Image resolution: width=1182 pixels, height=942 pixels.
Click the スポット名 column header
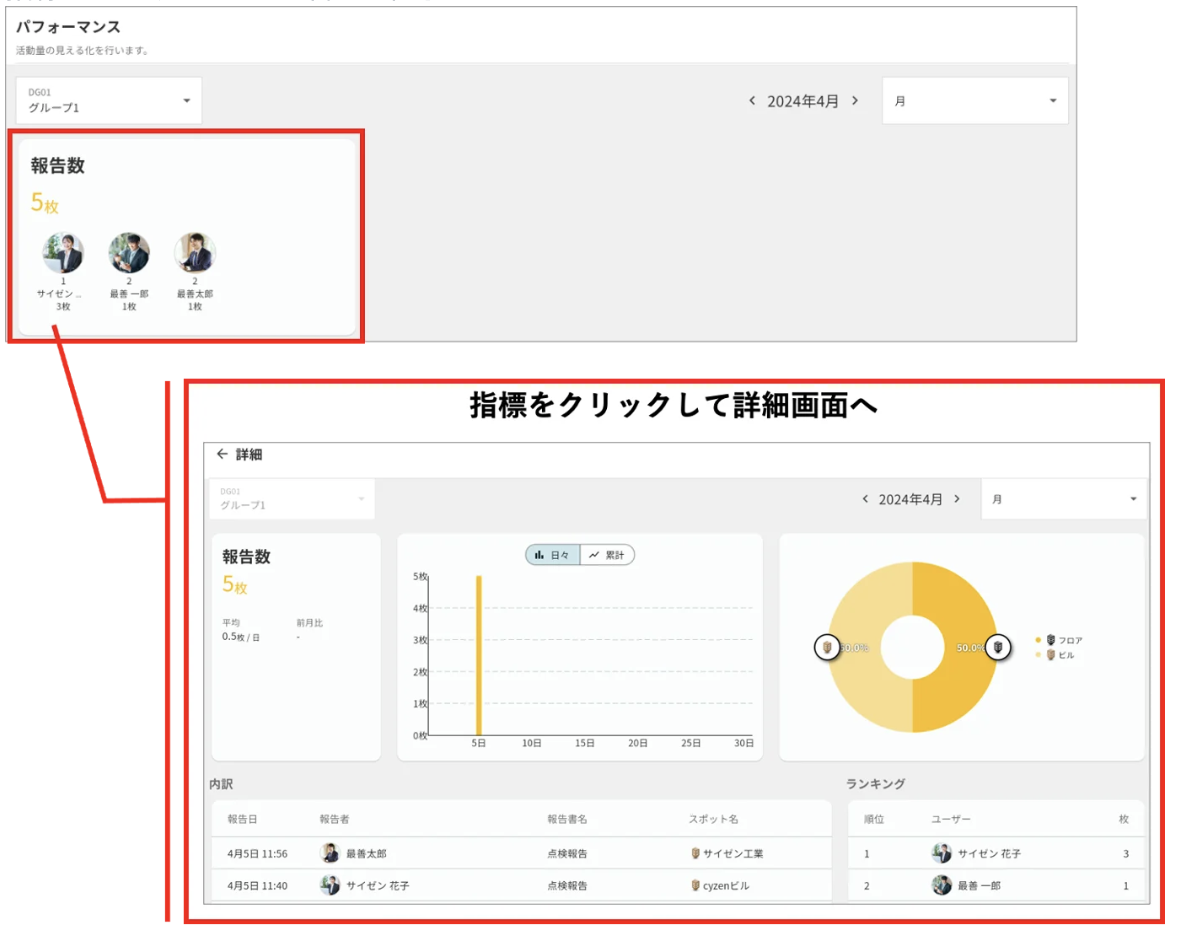pos(713,819)
